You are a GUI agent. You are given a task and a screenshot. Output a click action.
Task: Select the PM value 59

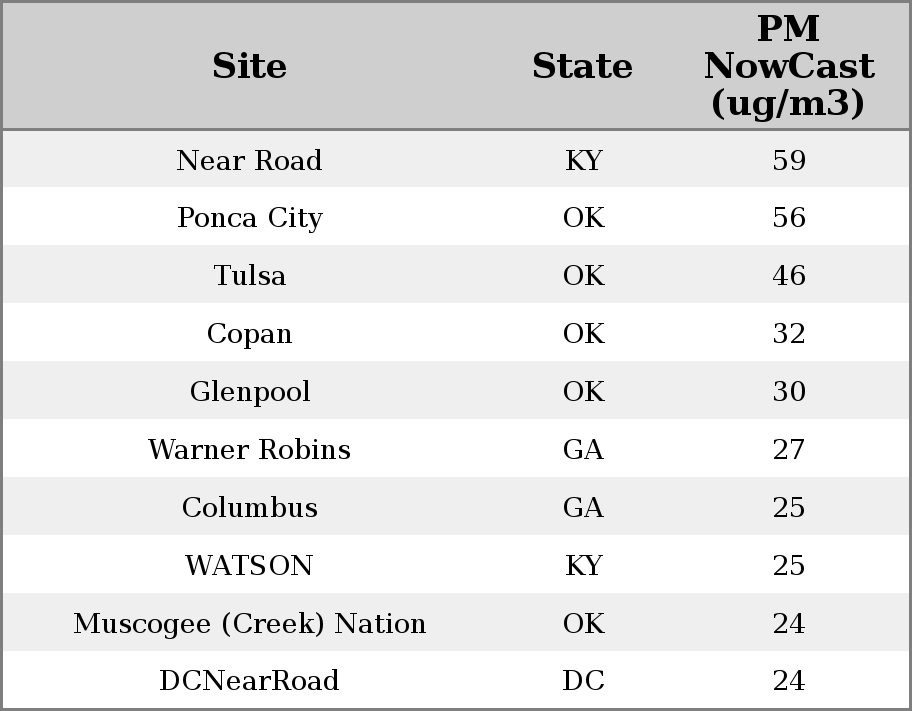[788, 160]
